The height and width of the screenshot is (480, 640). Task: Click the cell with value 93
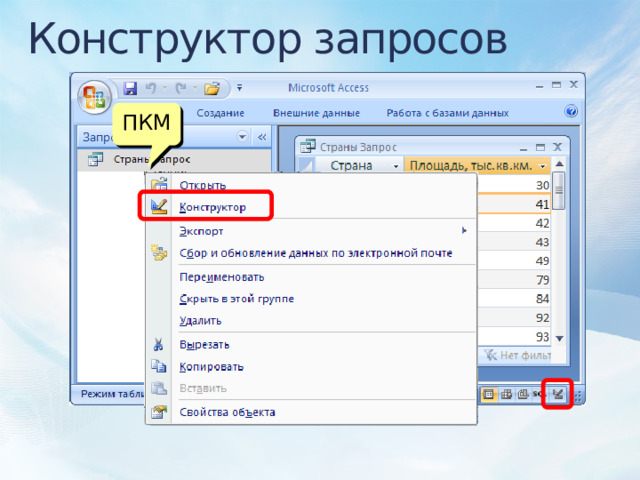[x=513, y=337]
